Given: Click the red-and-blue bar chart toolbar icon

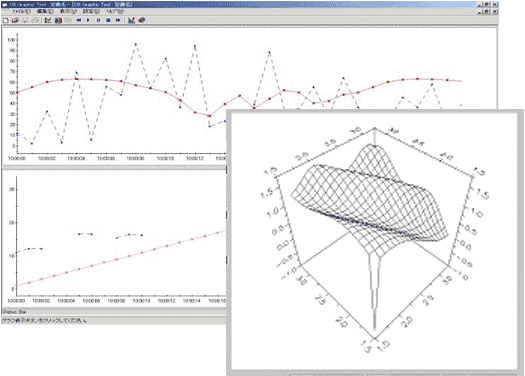Looking at the screenshot, I should (x=58, y=20).
